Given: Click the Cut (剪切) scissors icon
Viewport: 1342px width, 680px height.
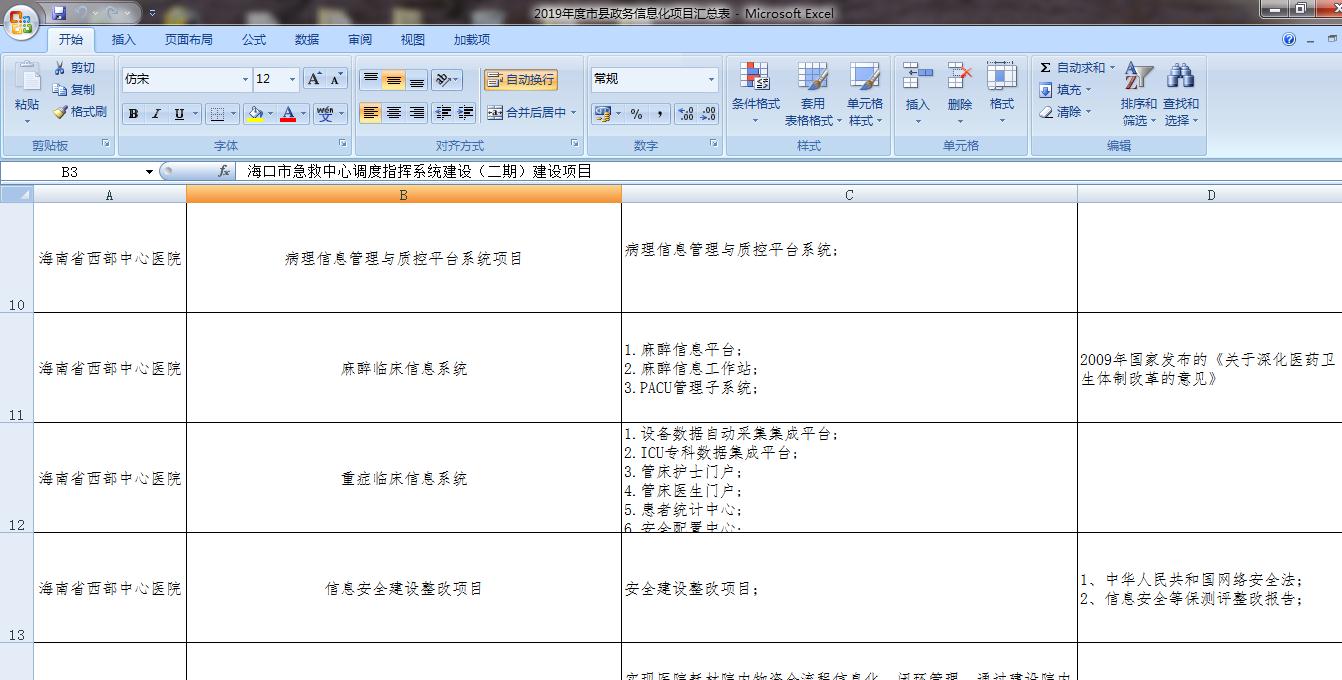Looking at the screenshot, I should [60, 68].
